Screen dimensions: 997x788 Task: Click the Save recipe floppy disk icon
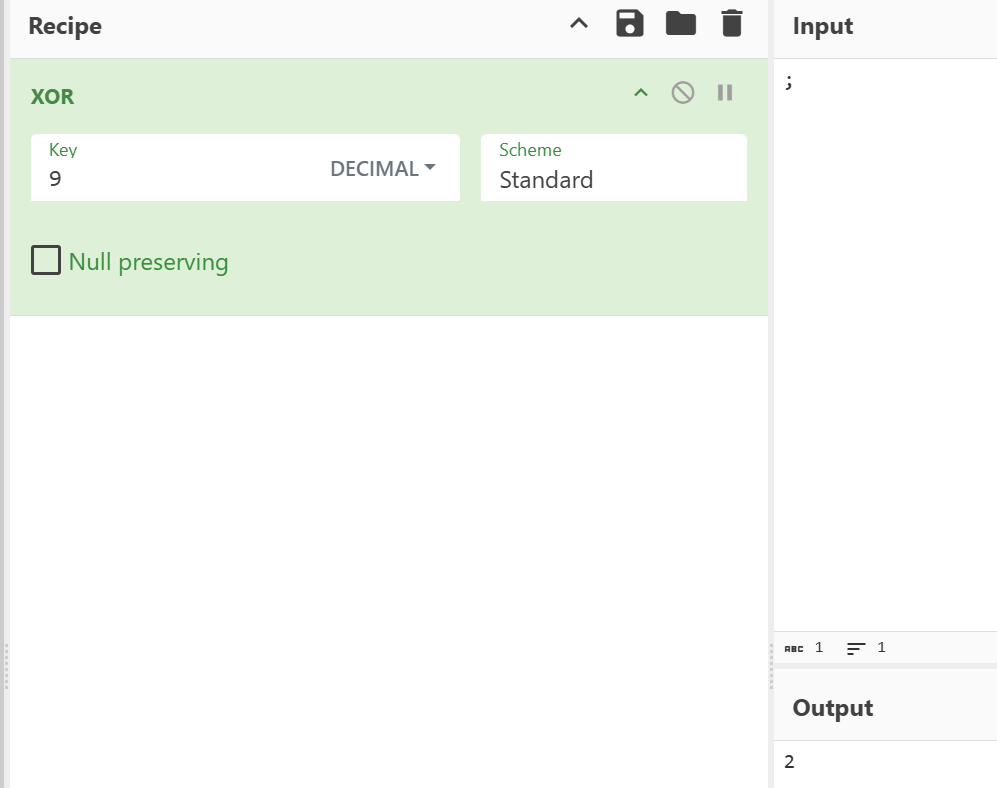[629, 24]
